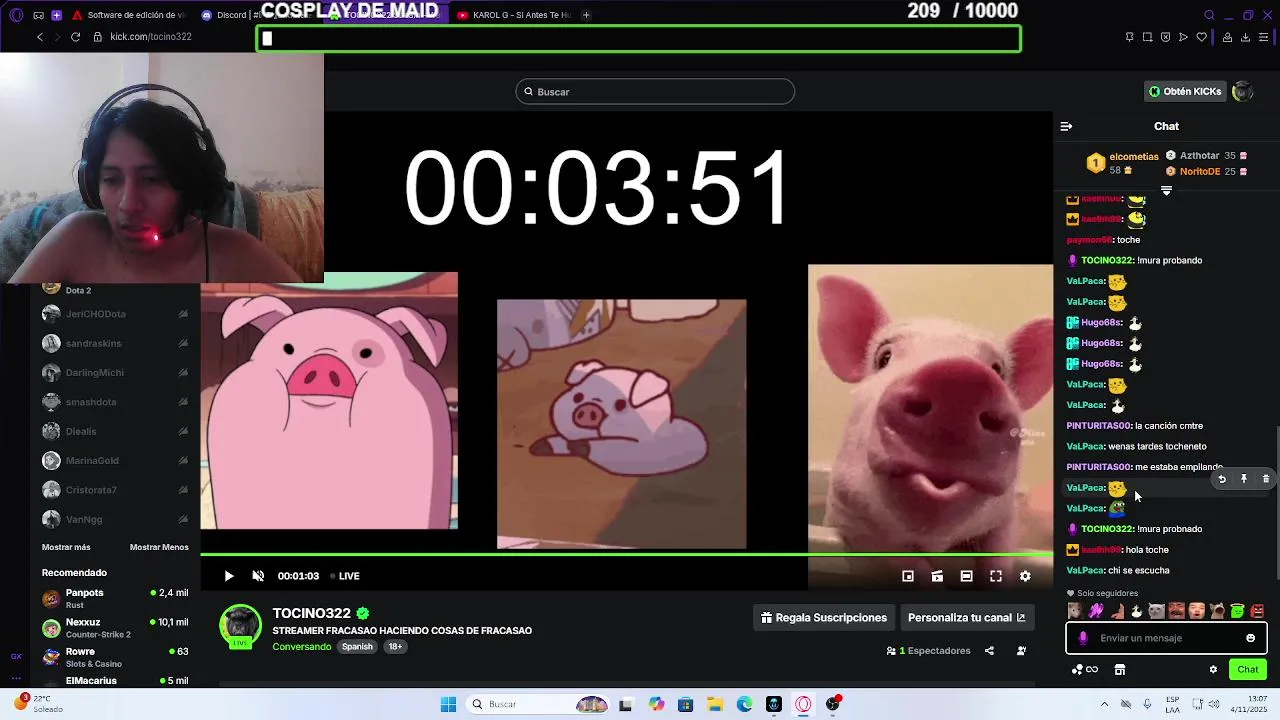This screenshot has height=720, width=1280.
Task: Click the Spanish language tag
Action: pos(357,647)
